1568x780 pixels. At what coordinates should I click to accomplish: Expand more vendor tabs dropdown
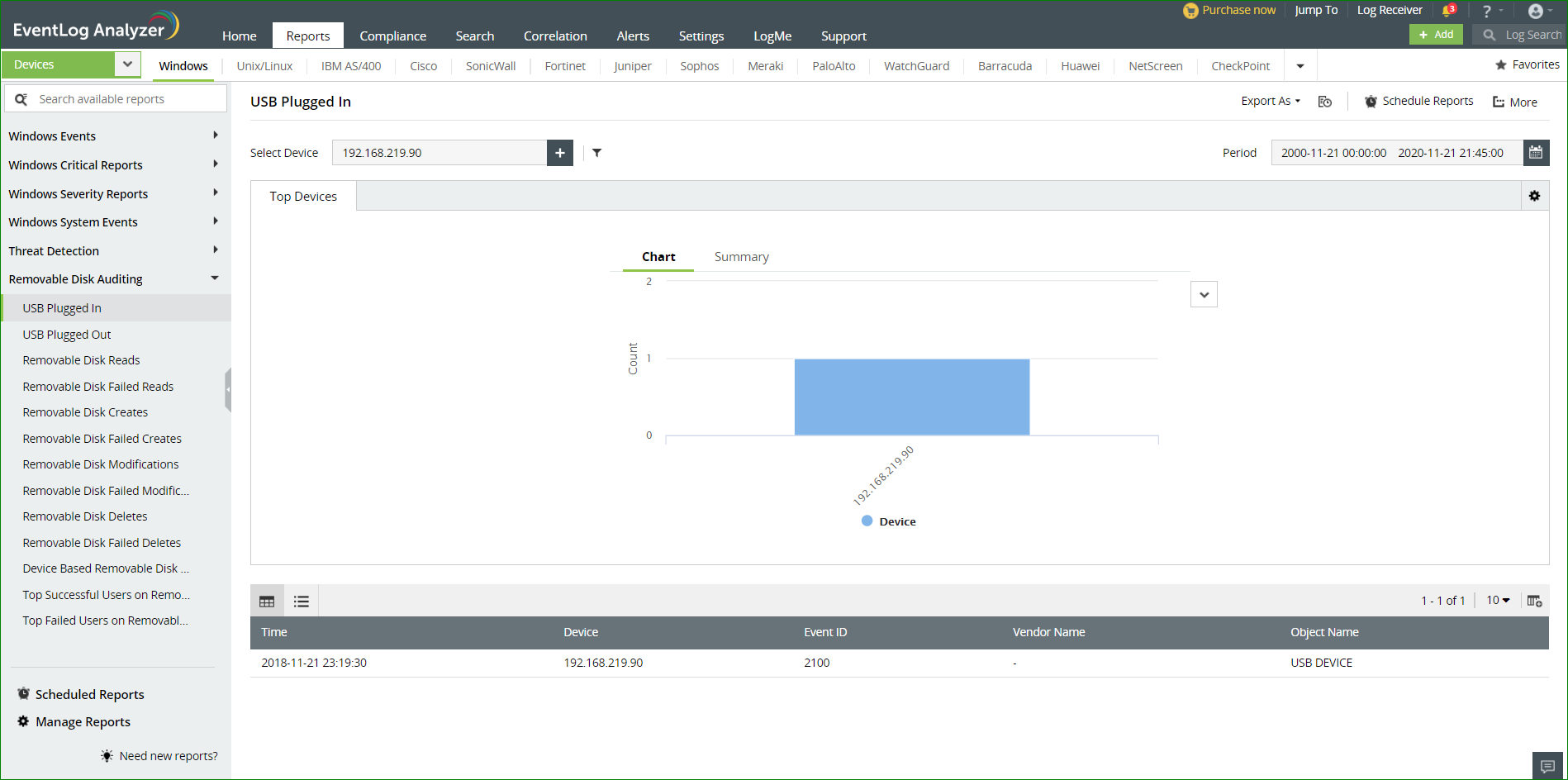(1300, 66)
